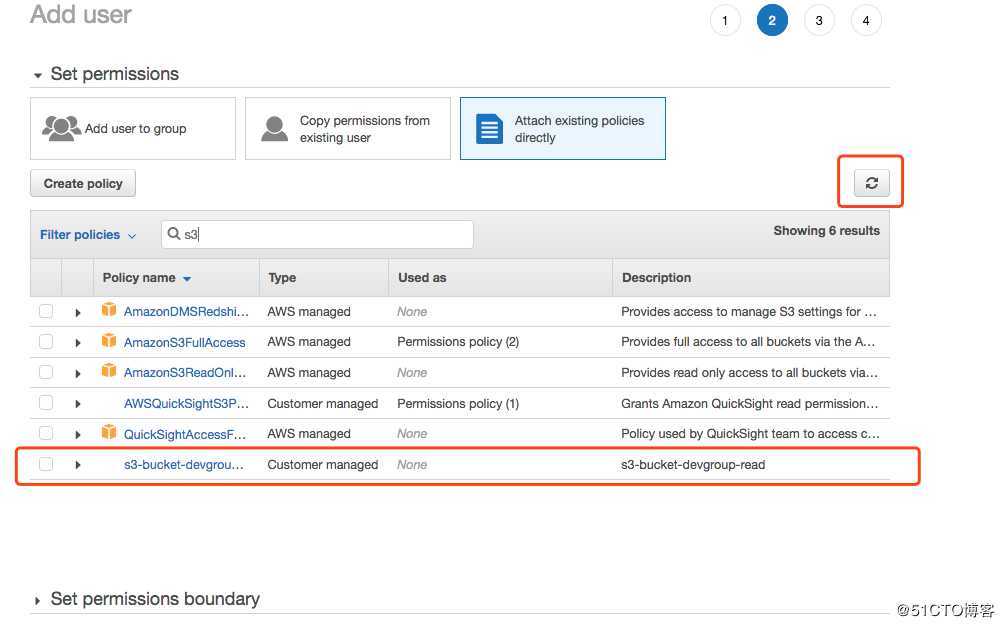
Task: Click 's3-bucket-devgroup-read' description text
Action: [x=693, y=464]
